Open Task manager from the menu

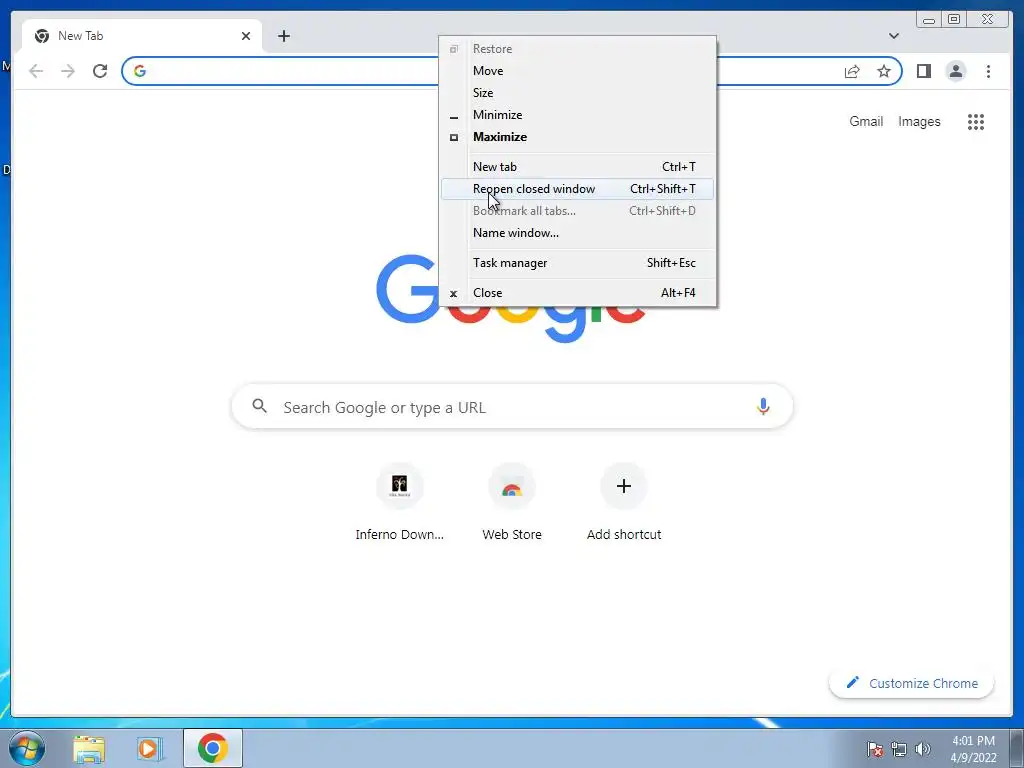577,263
